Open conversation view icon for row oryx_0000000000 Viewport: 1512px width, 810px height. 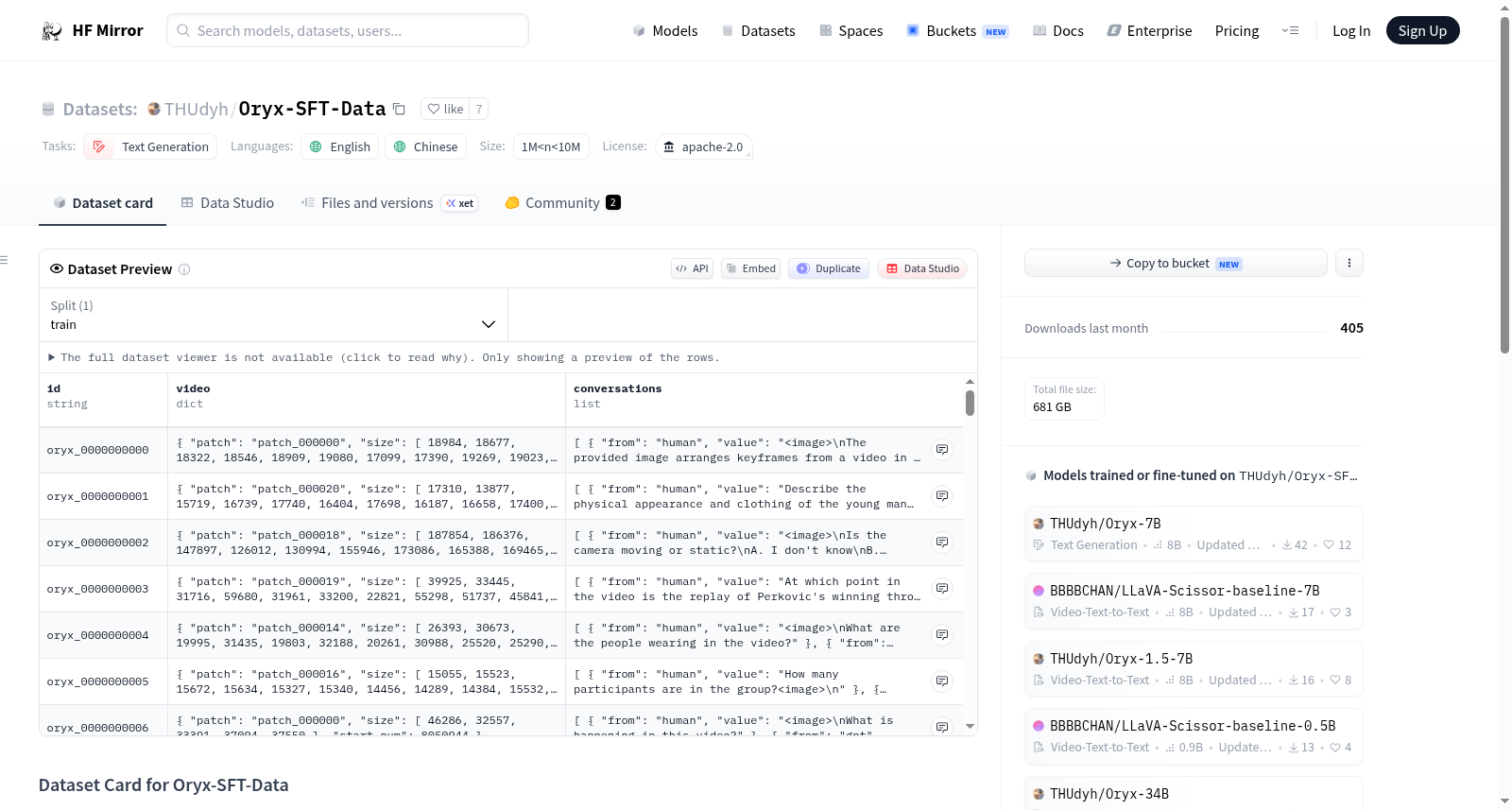tap(942, 450)
